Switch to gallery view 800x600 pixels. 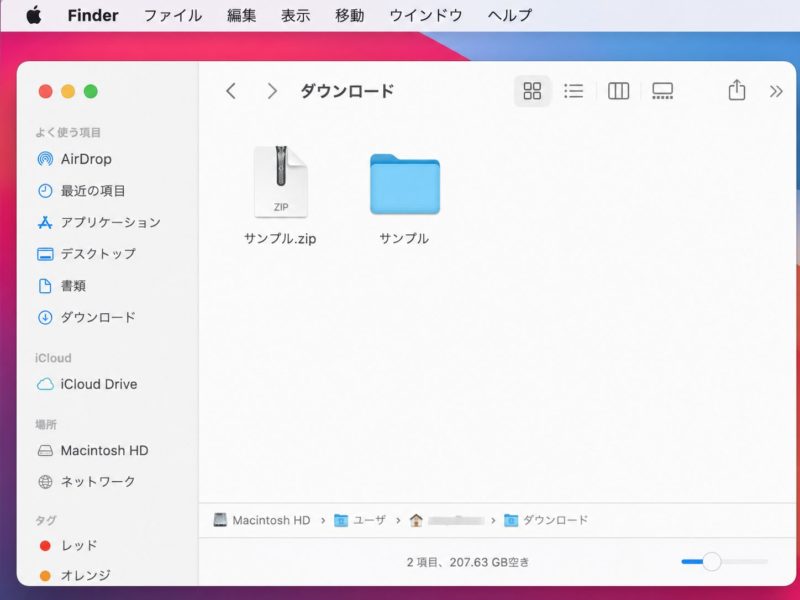662,91
